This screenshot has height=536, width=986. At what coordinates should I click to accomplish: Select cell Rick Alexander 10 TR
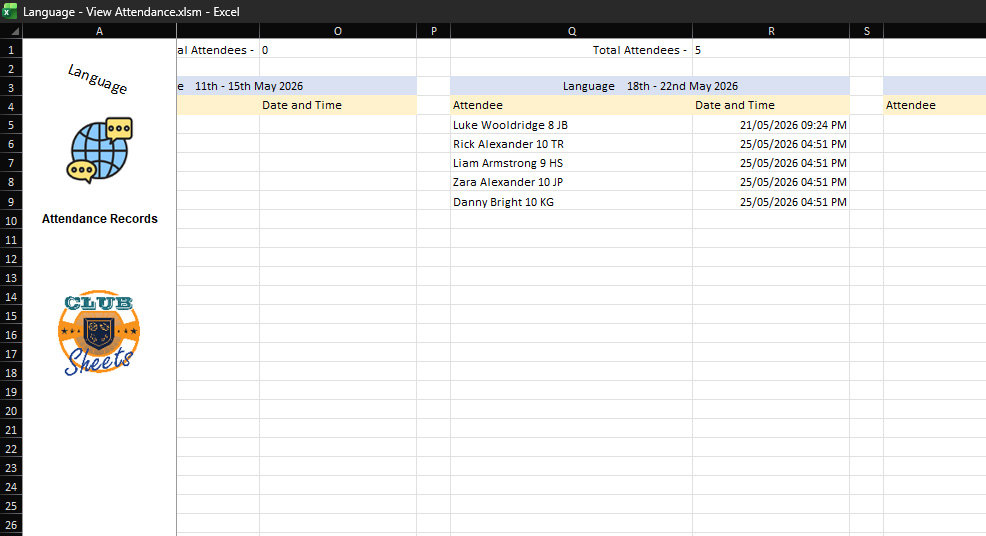pos(572,144)
